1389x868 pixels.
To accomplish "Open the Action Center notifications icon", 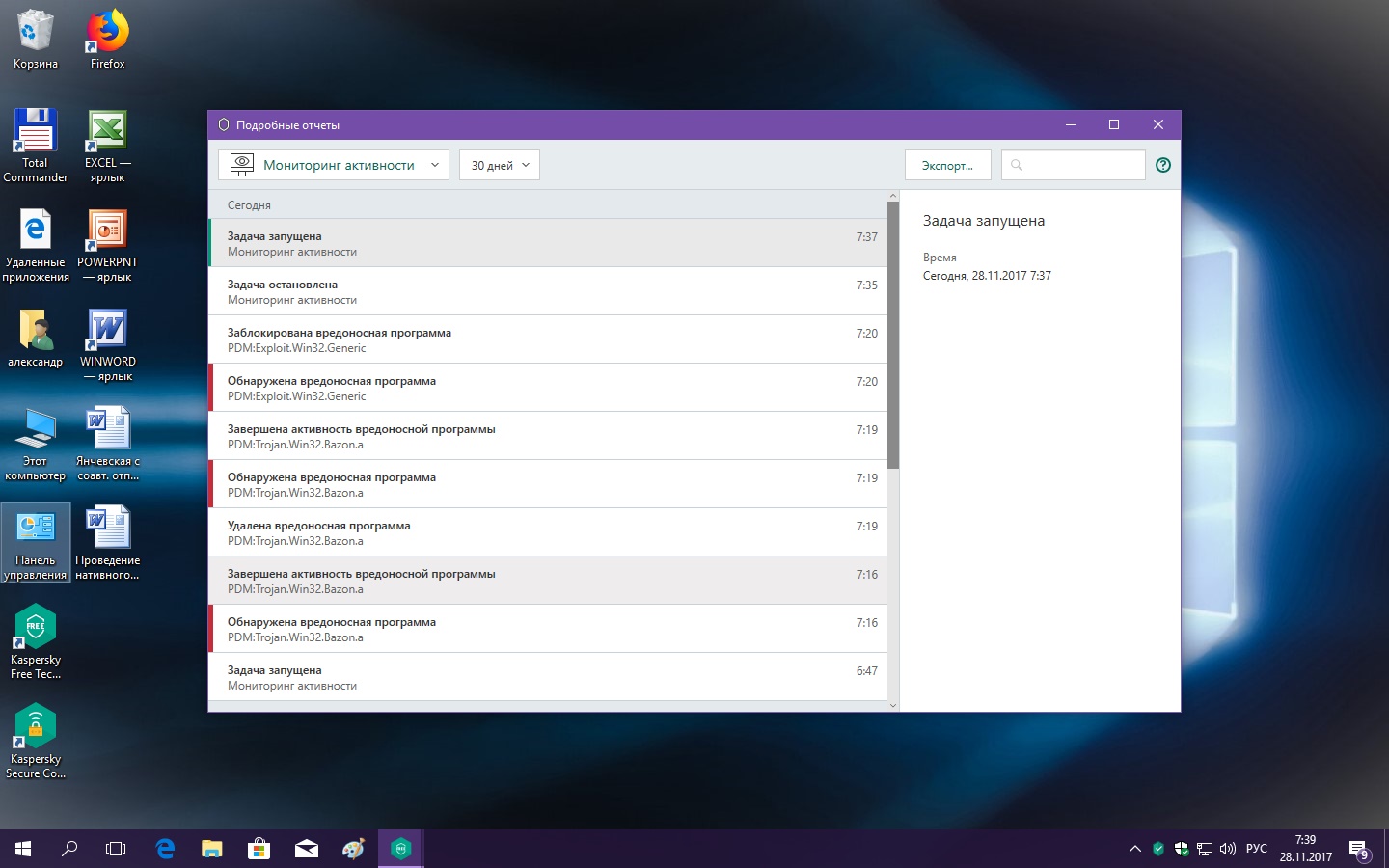I will 1359,850.
